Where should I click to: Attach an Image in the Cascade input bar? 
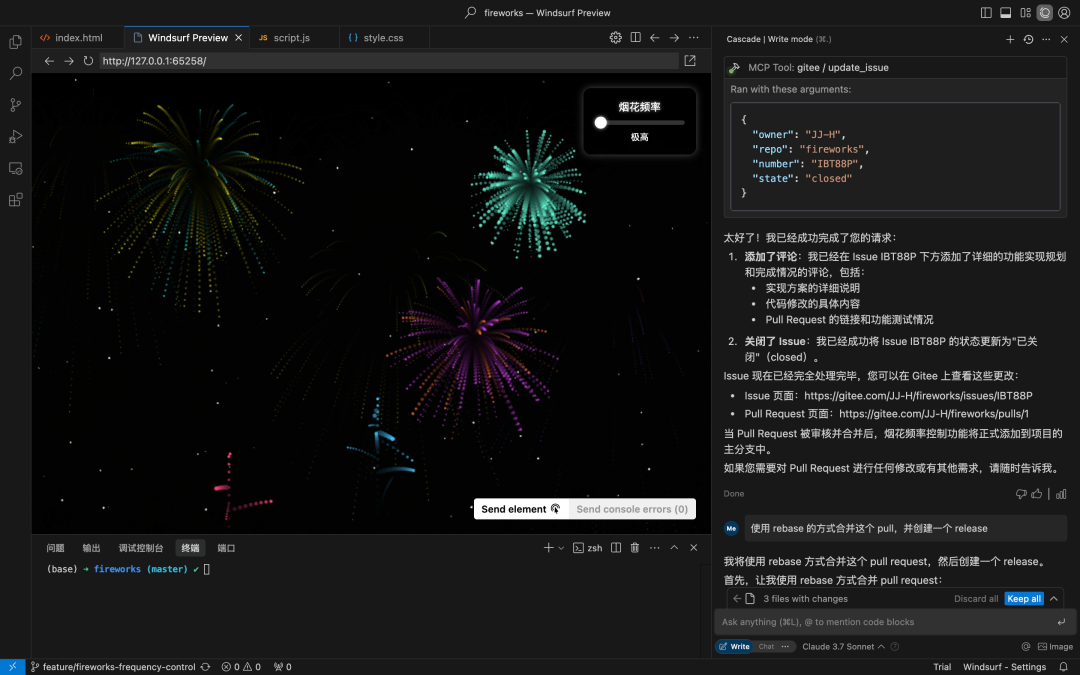pos(1055,646)
